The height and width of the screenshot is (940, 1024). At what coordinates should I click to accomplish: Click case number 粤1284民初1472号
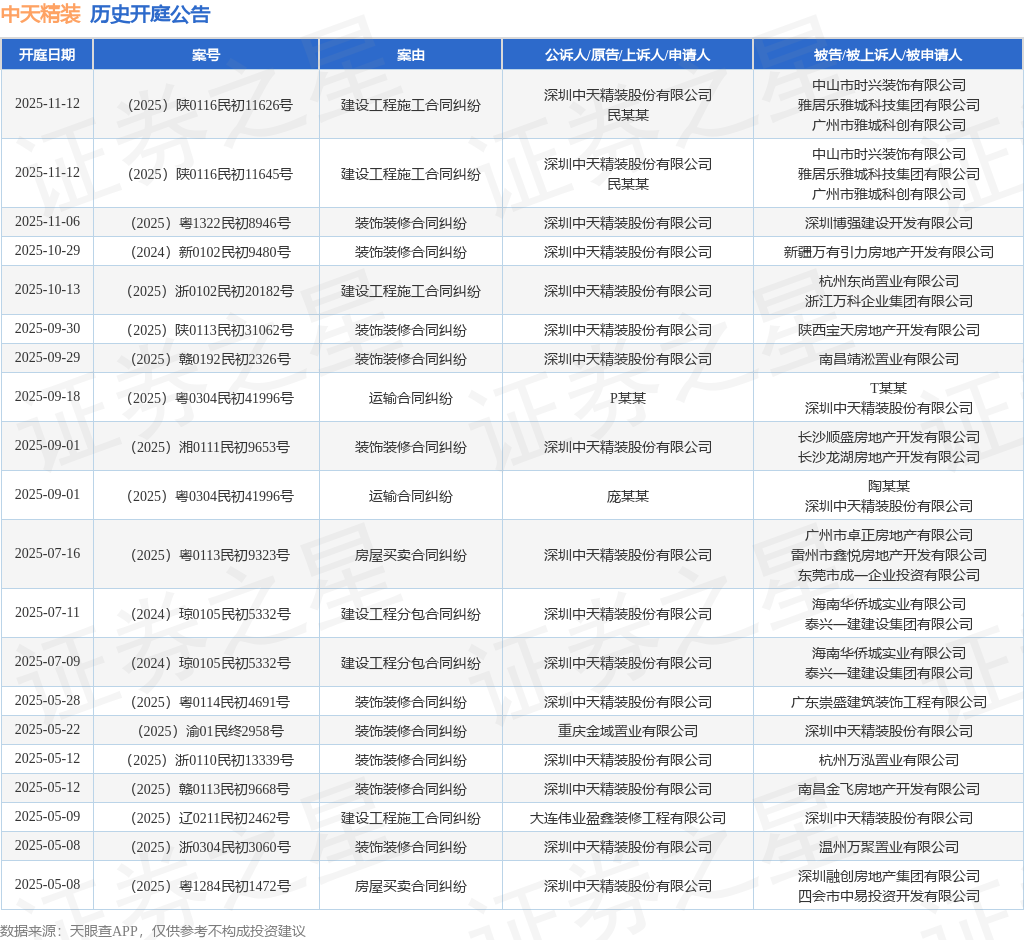click(210, 886)
